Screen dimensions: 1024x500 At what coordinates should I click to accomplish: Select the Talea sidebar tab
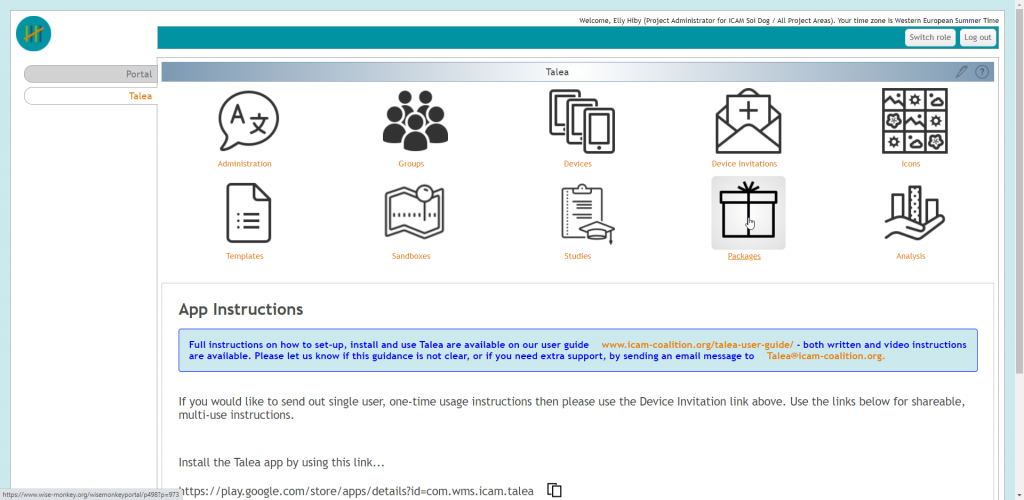point(91,96)
